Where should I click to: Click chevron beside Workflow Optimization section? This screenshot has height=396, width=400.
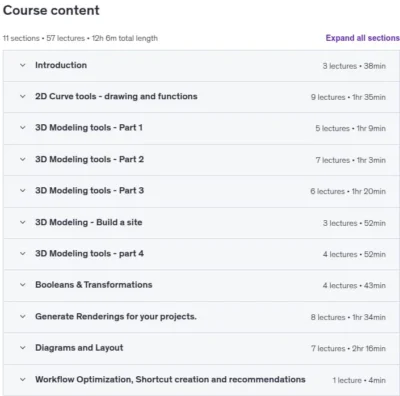(23, 380)
